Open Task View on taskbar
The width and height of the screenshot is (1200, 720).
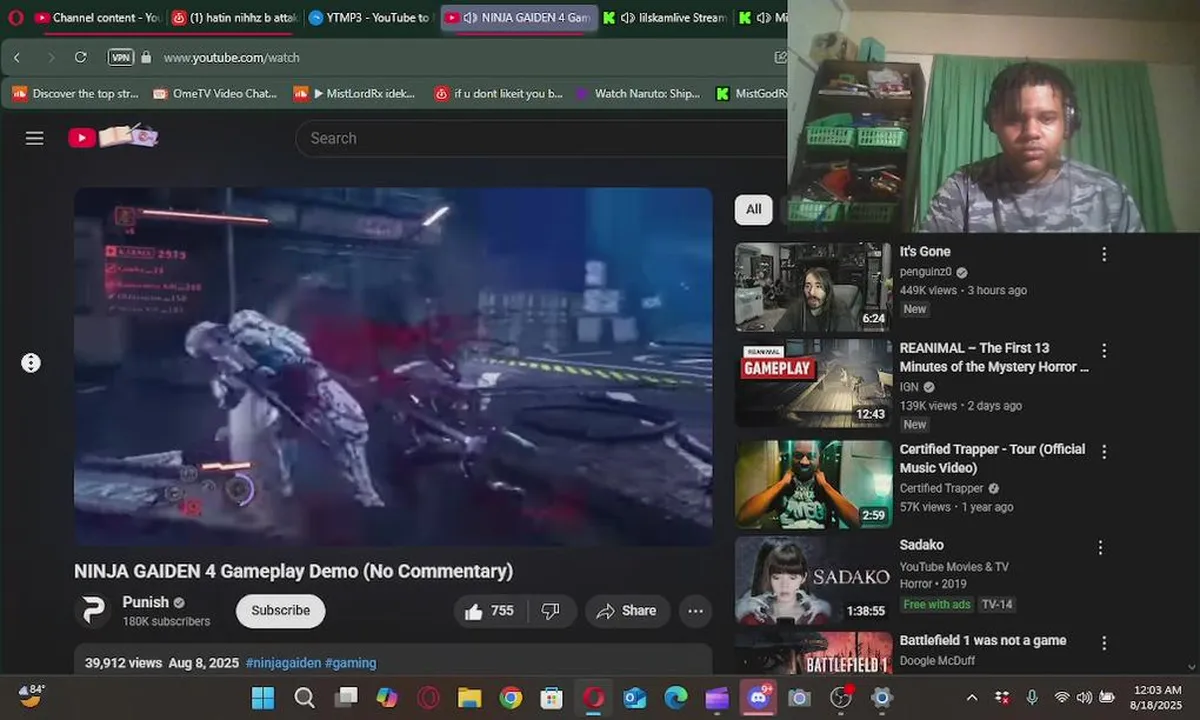(346, 697)
